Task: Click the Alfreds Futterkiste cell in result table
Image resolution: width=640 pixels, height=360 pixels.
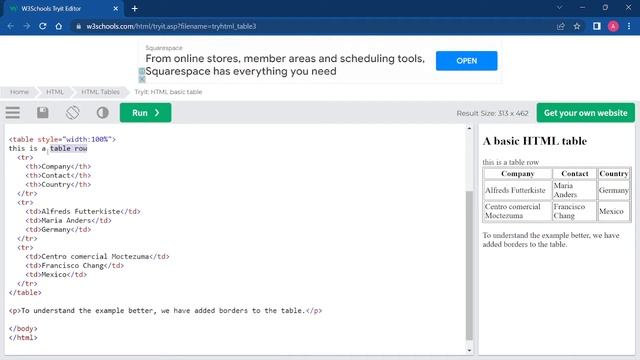Action: (x=518, y=190)
